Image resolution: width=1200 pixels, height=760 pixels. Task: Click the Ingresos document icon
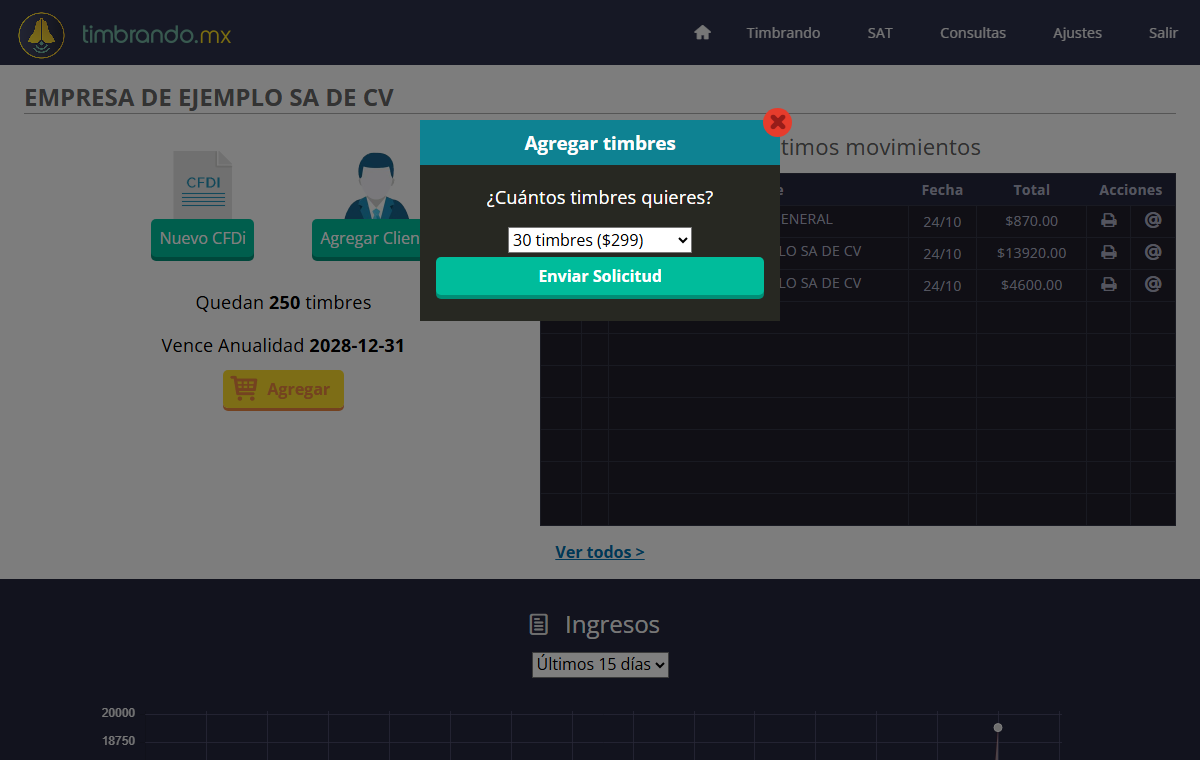click(539, 625)
